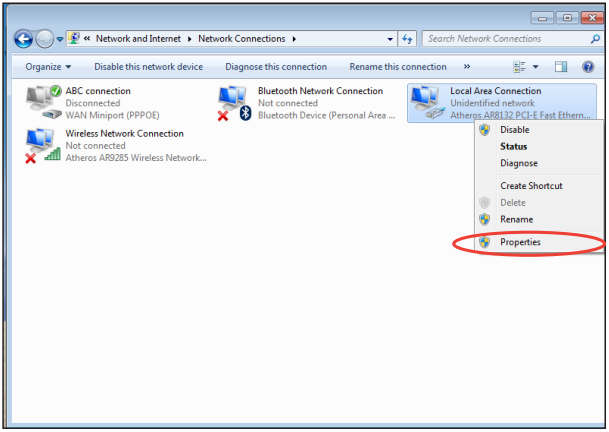Show more toolbar commands chevron

click(467, 67)
